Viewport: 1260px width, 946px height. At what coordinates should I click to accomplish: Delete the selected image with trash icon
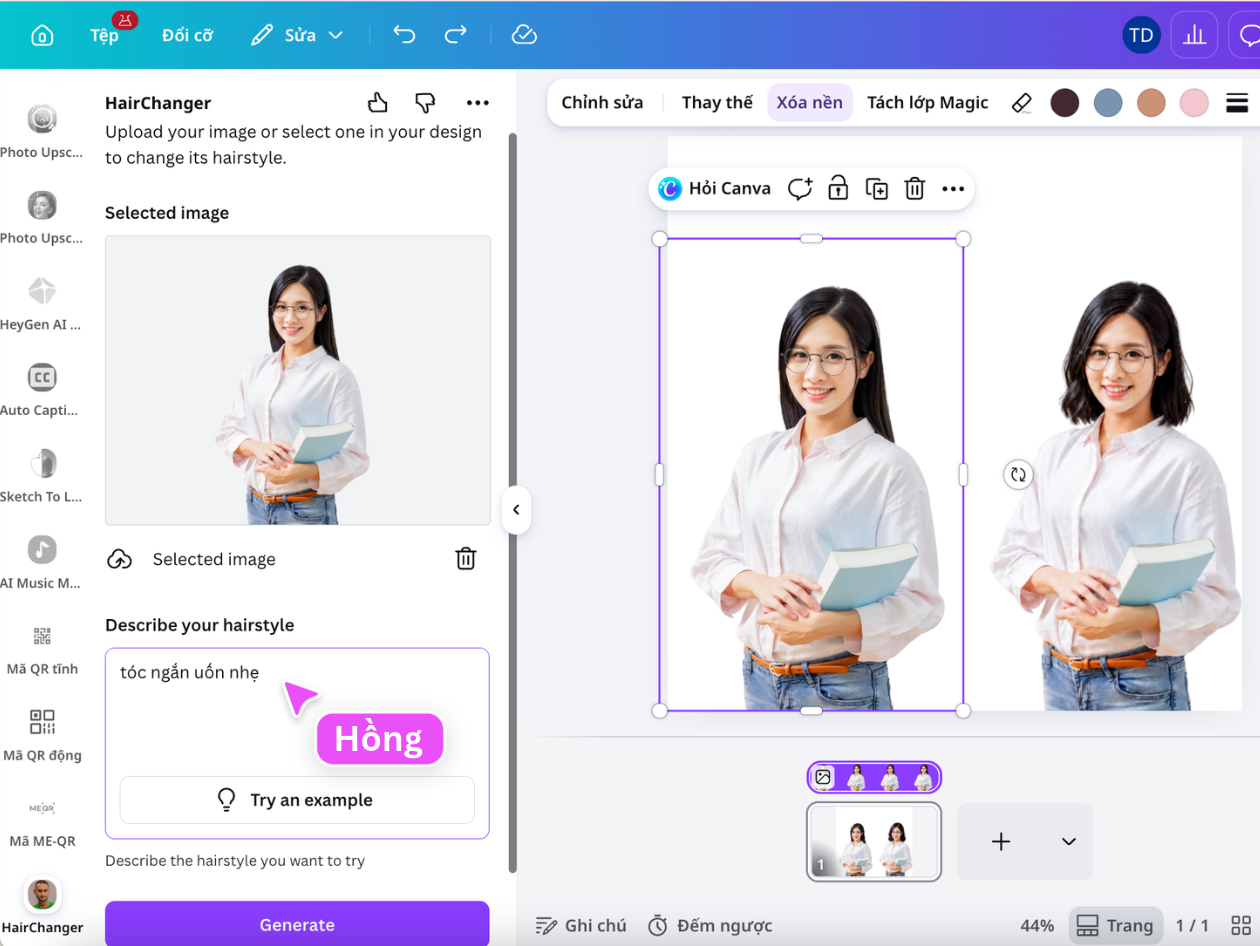click(466, 559)
